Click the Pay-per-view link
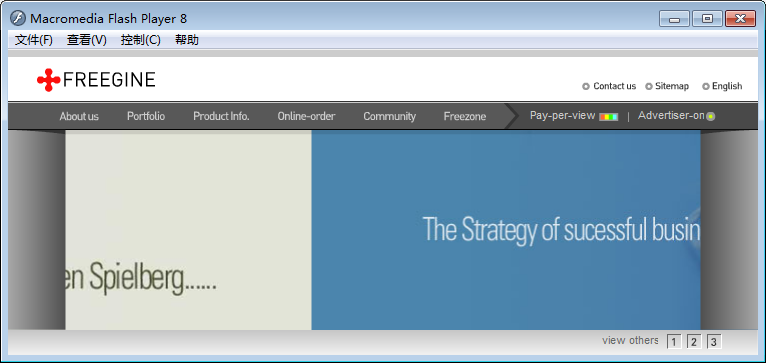This screenshot has width=766, height=363. pos(562,116)
